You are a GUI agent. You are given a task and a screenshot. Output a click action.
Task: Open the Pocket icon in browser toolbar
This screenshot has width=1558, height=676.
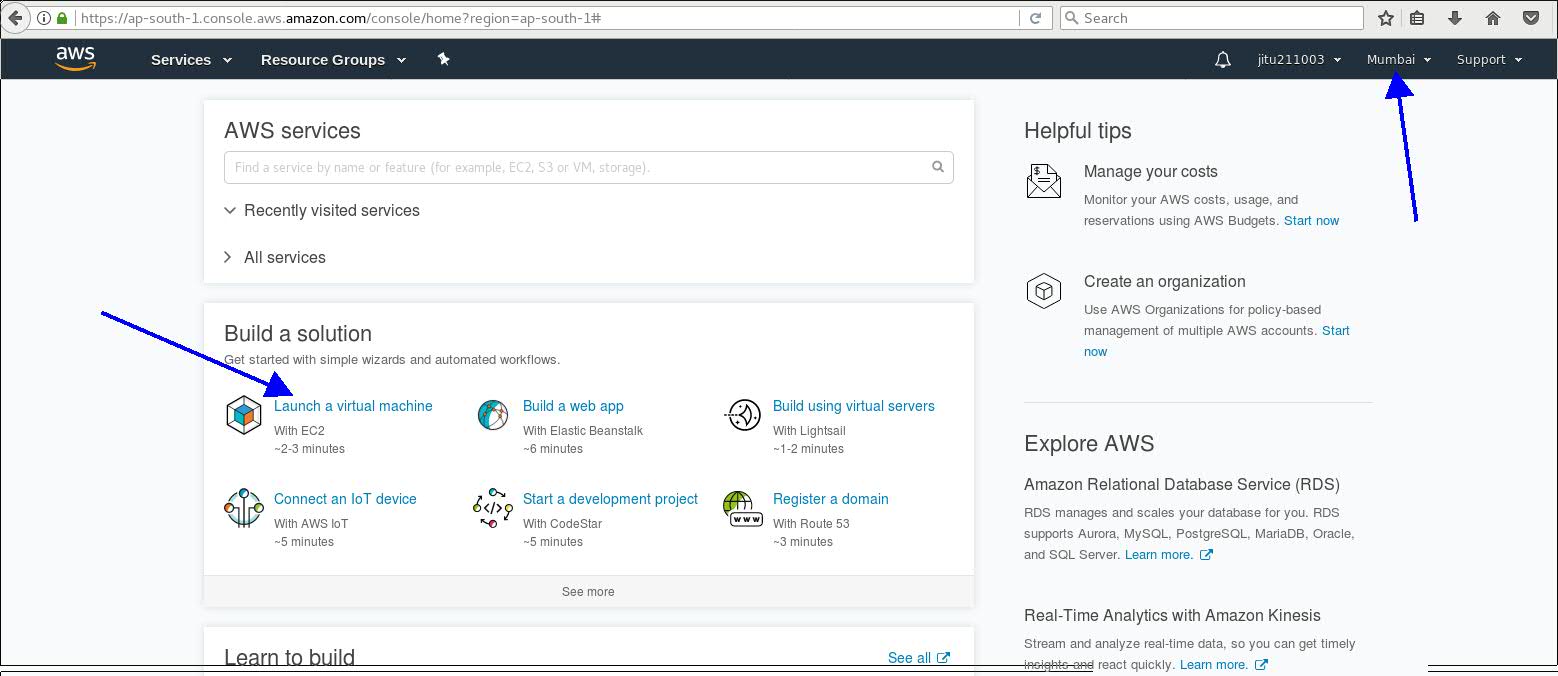pos(1531,18)
